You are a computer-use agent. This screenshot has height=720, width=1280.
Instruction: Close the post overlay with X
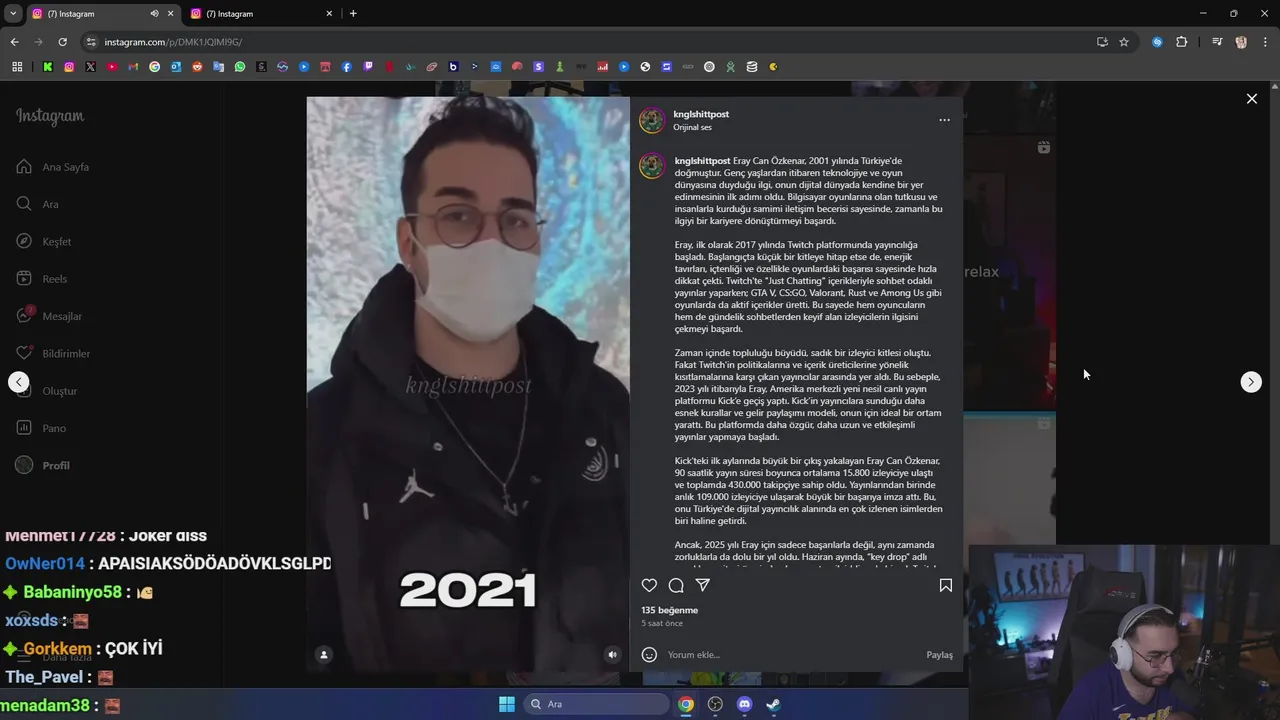(x=1251, y=99)
